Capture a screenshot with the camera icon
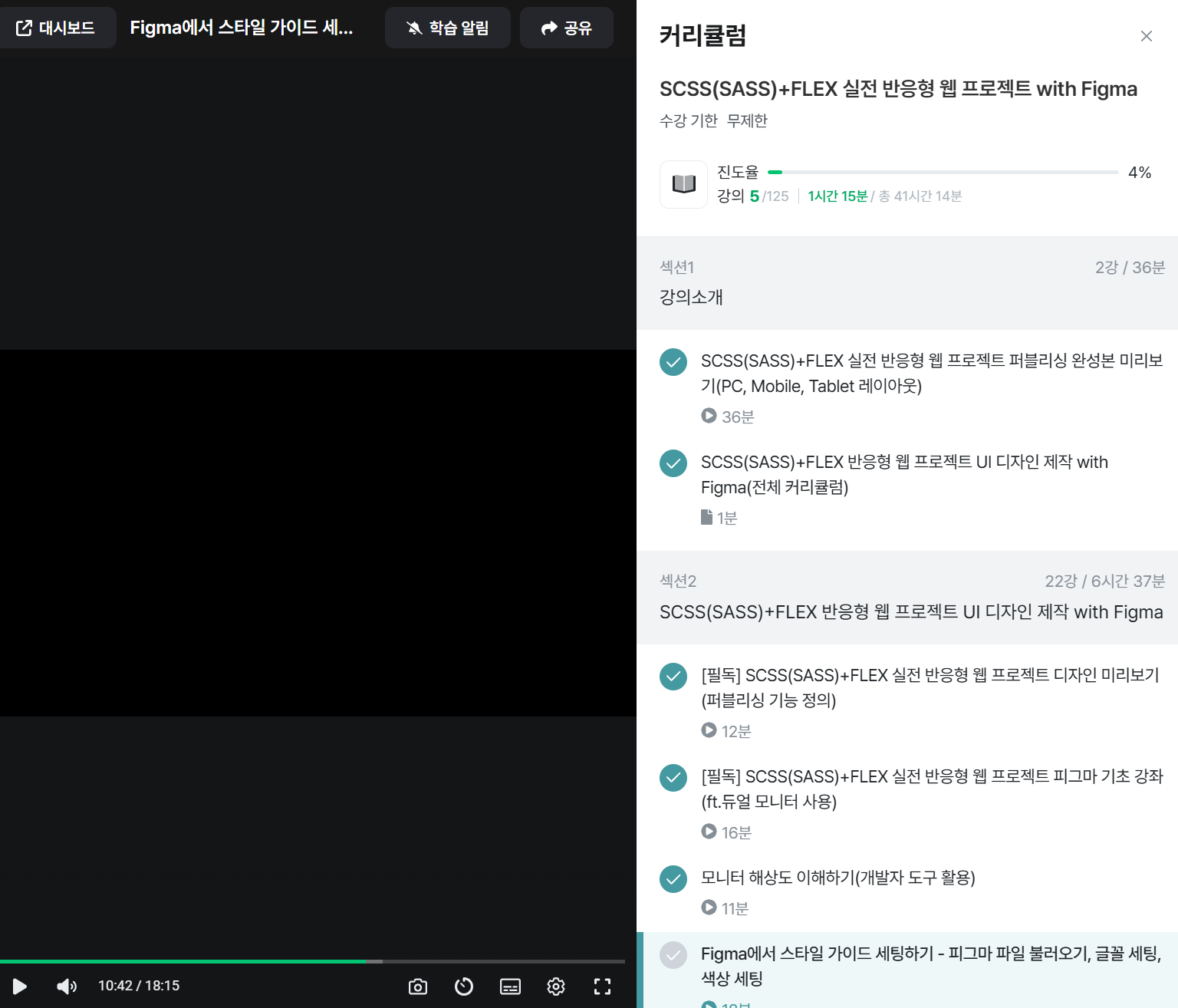 (418, 987)
